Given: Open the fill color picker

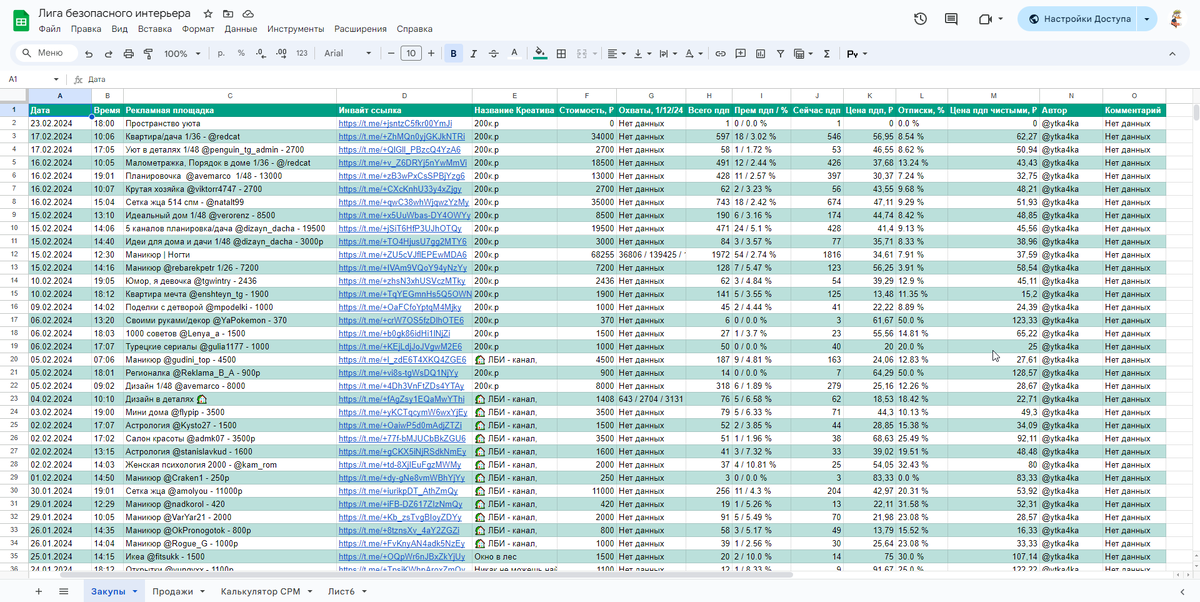Looking at the screenshot, I should (x=541, y=54).
